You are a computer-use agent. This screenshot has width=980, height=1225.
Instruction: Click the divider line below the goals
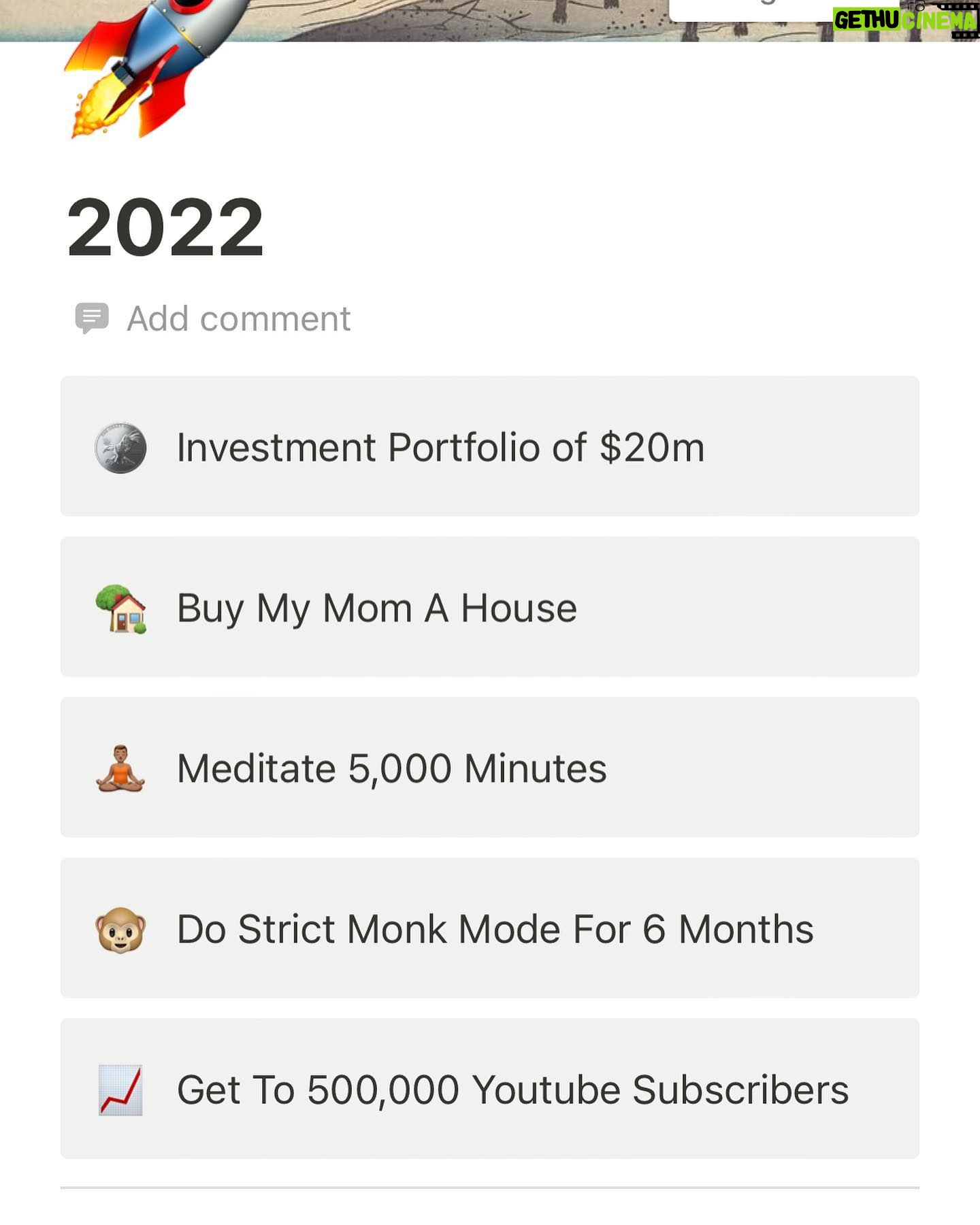490,1188
